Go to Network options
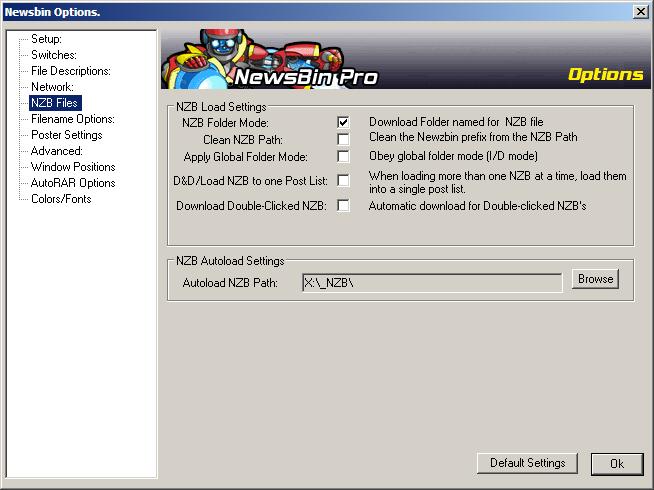 (52, 87)
